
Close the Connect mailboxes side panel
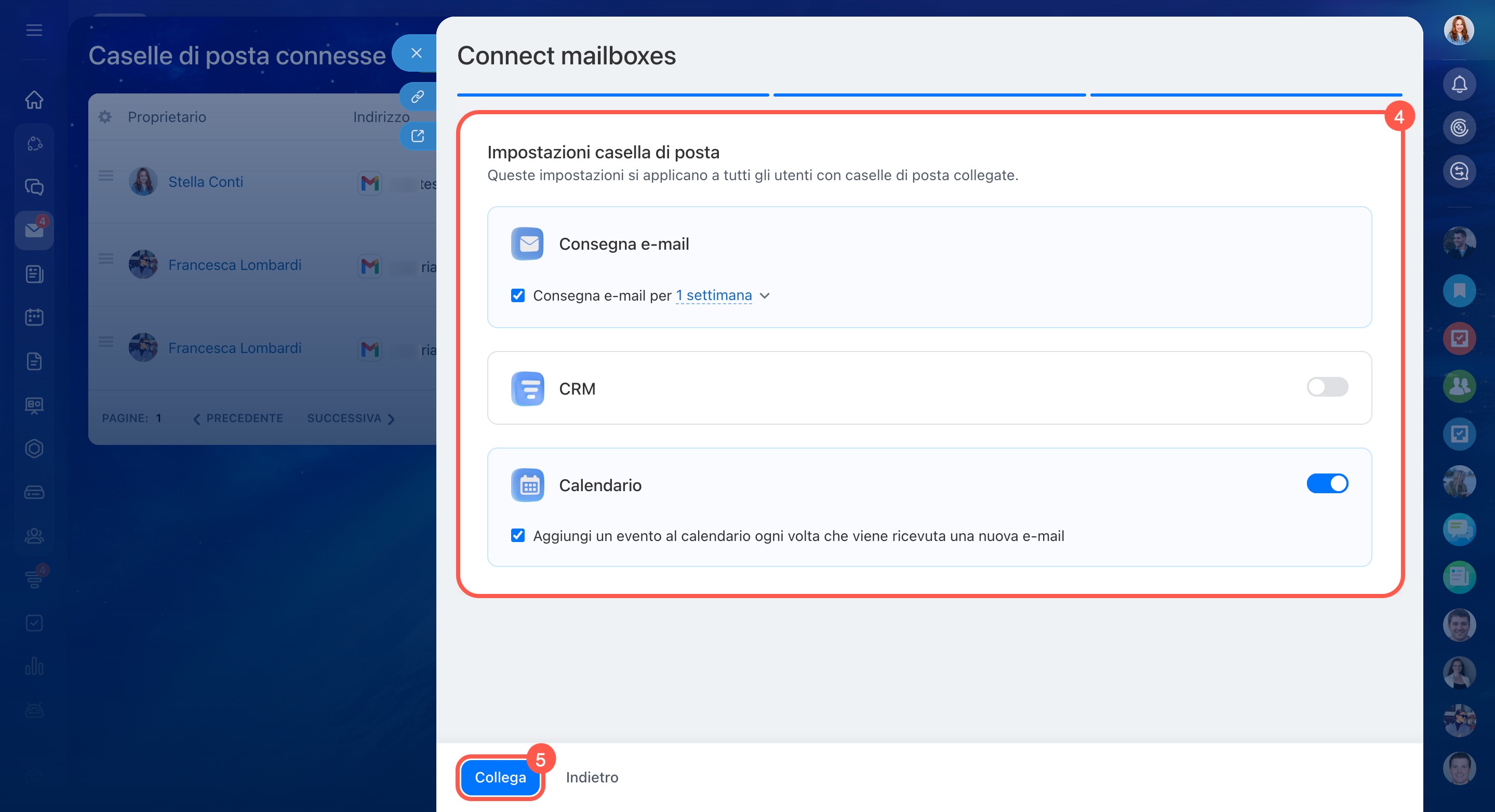point(416,53)
